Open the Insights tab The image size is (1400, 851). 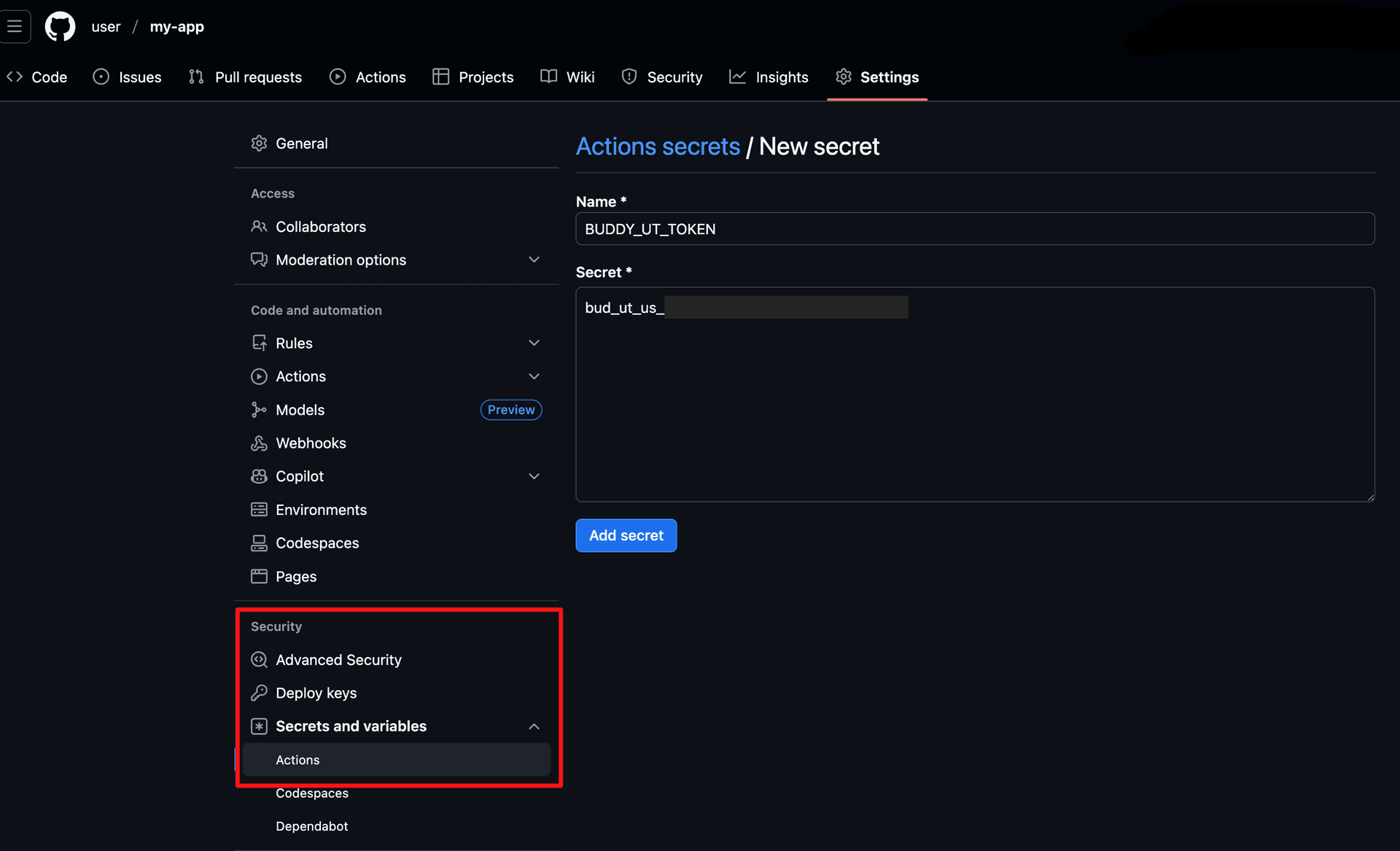point(769,77)
